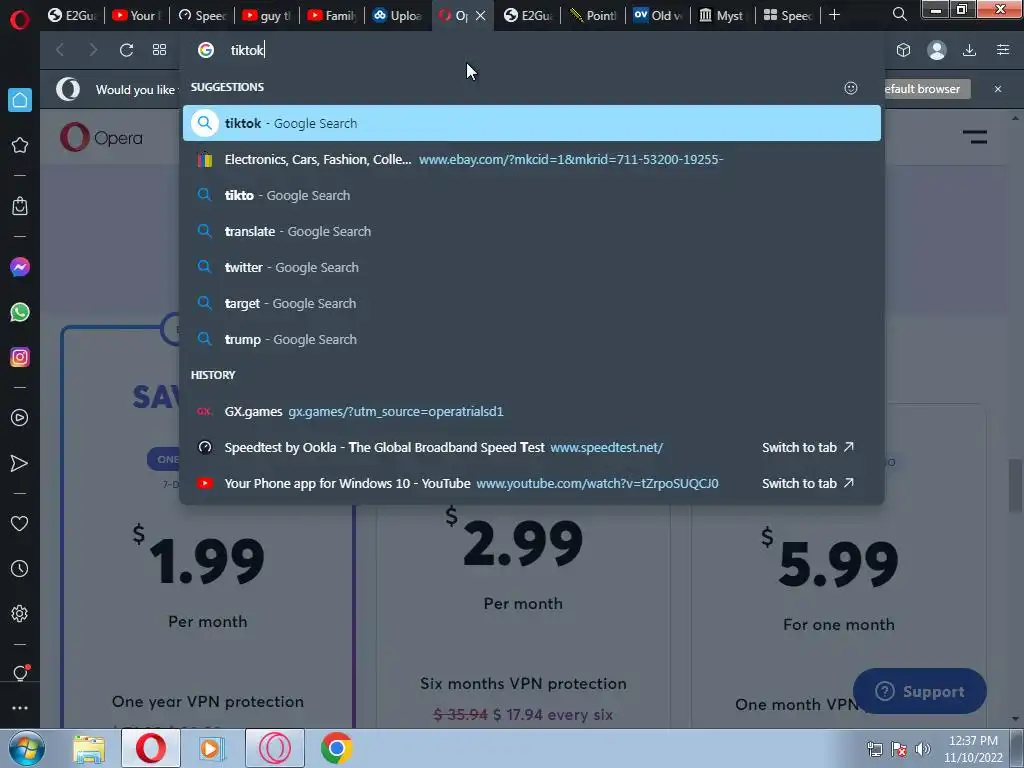Open the downloads icon
Screen dimensions: 1024x768
[970, 50]
